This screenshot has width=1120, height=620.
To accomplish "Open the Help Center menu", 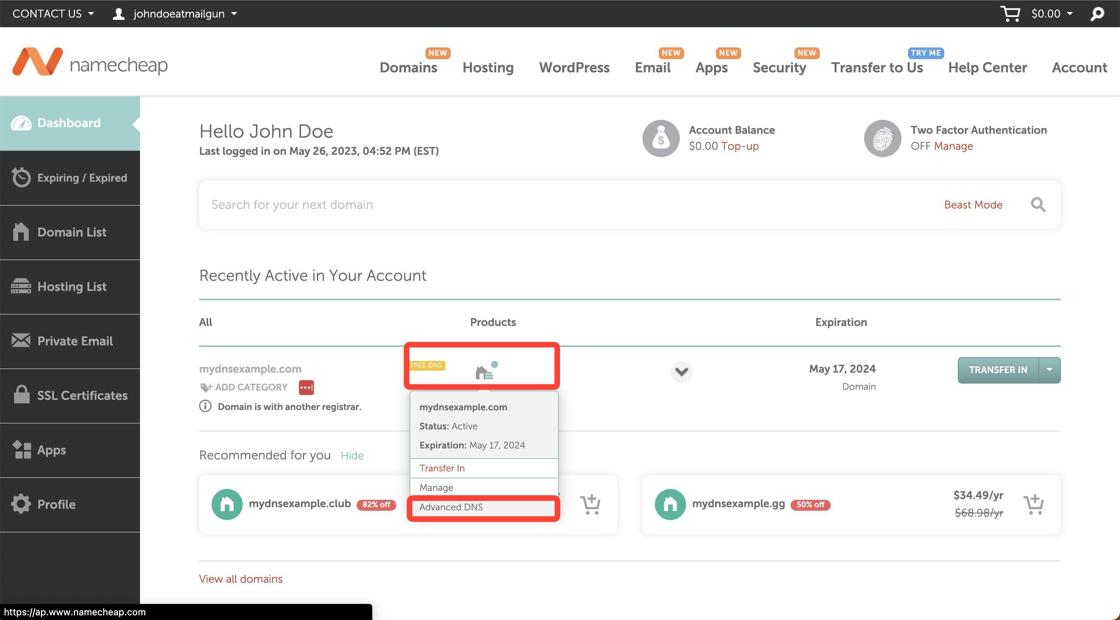I will click(x=987, y=67).
